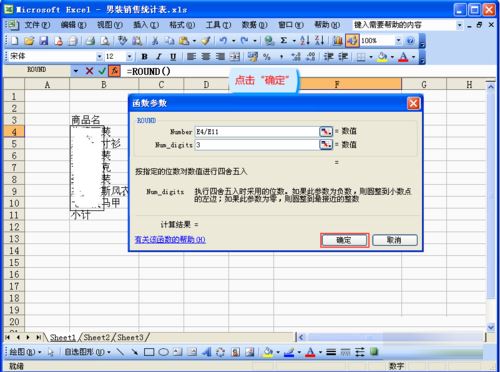
Task: Open the AutoSum dropdown arrow
Action: 294,41
